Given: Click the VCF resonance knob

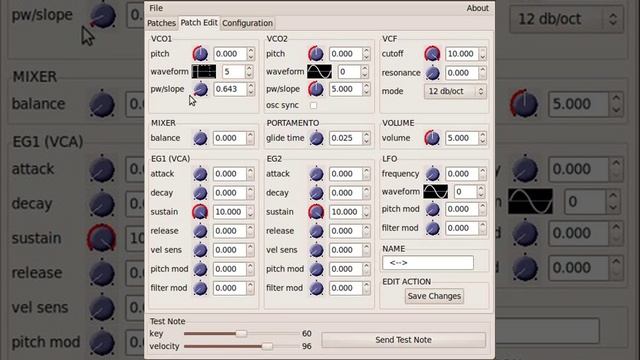Looking at the screenshot, I should click(432, 73).
